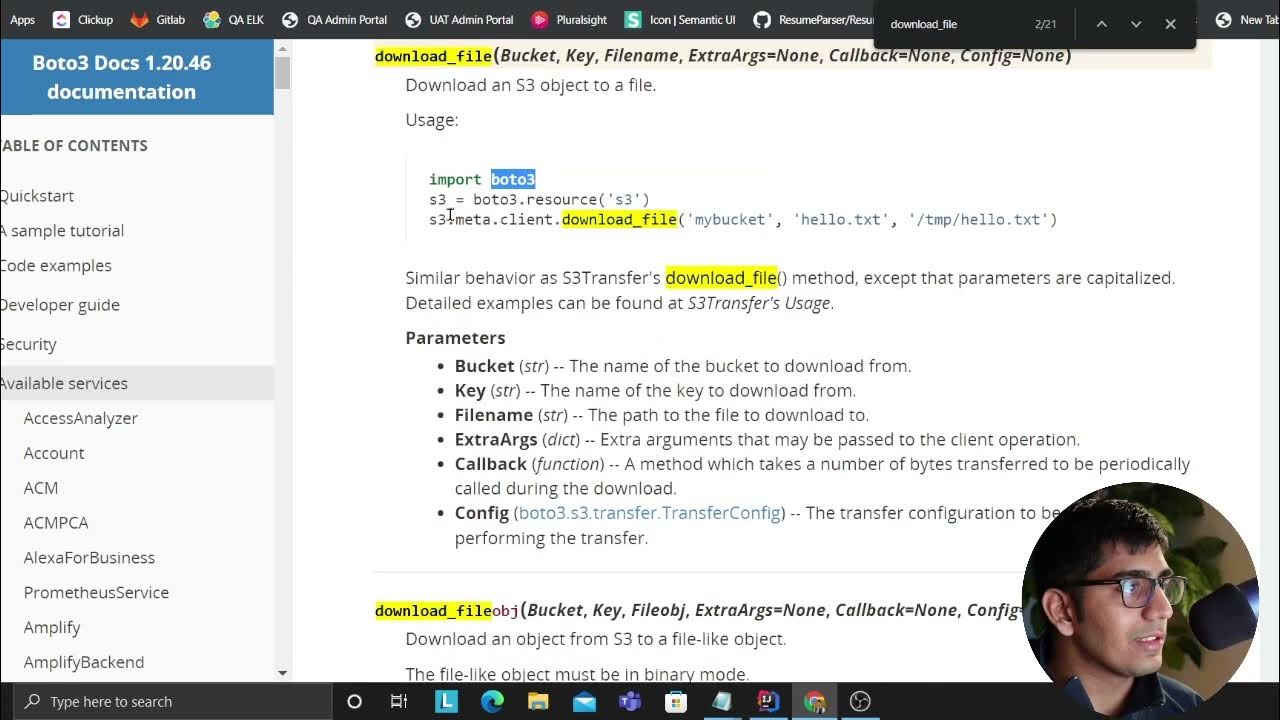Go to previous find result

(x=1101, y=24)
